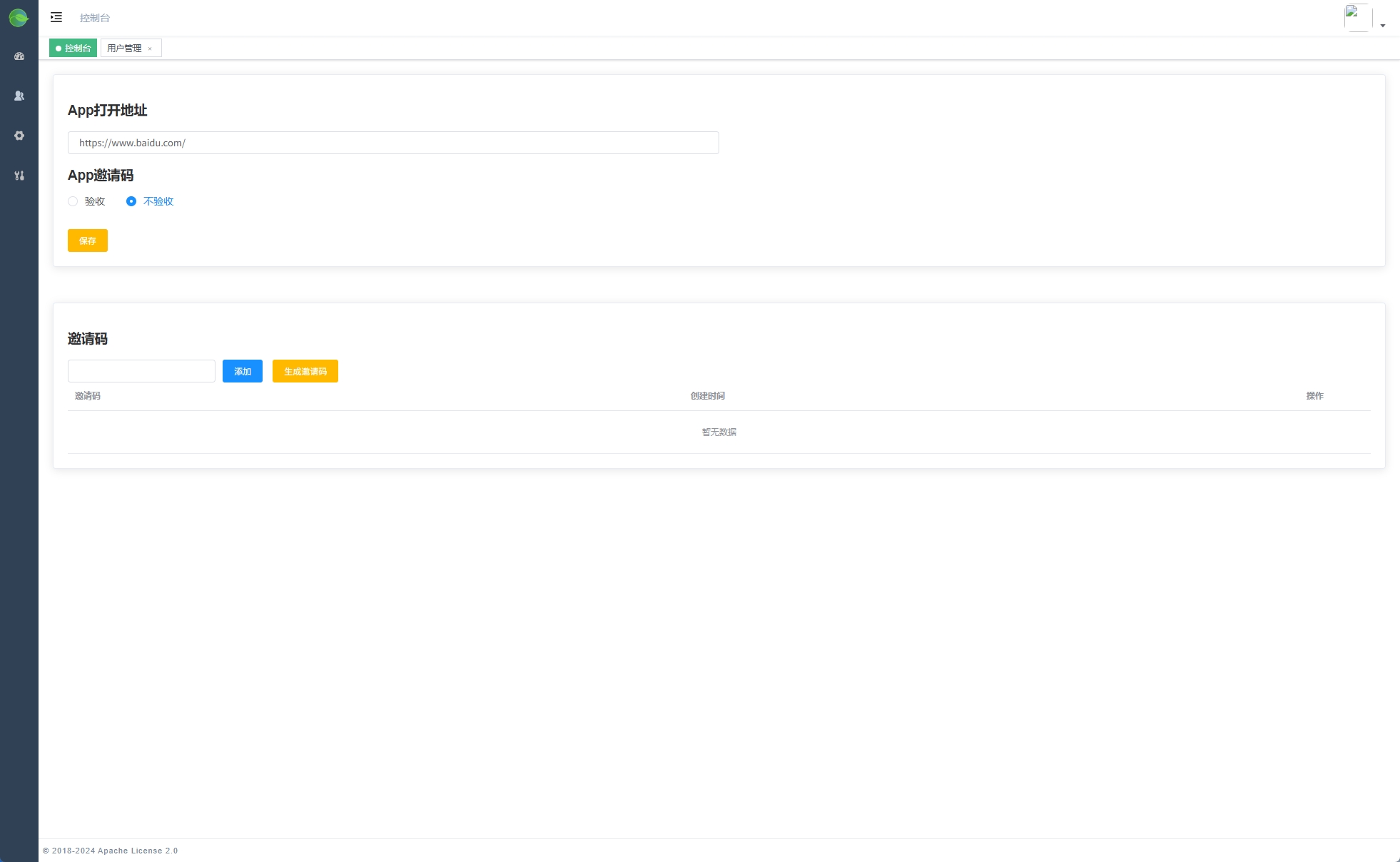
Task: Open the wrench tools sidebar icon
Action: (x=19, y=176)
